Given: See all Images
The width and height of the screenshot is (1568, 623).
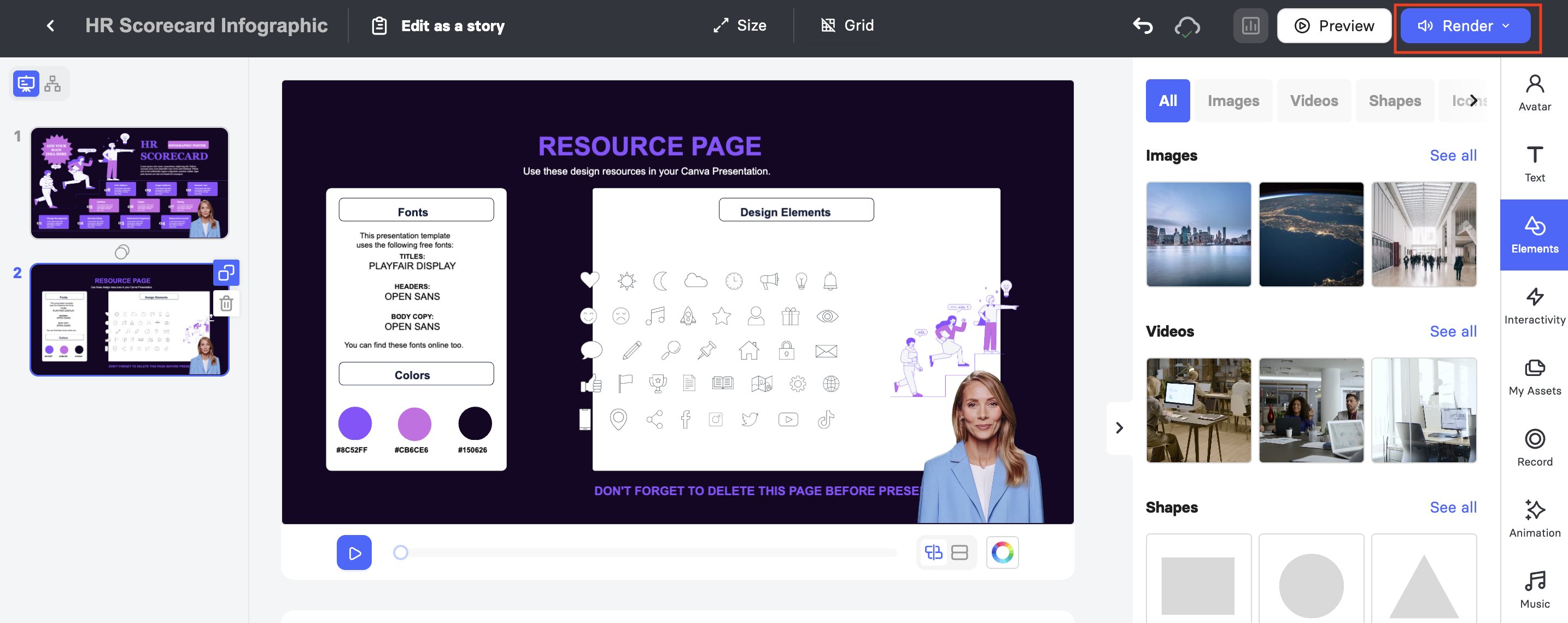Looking at the screenshot, I should tap(1453, 155).
